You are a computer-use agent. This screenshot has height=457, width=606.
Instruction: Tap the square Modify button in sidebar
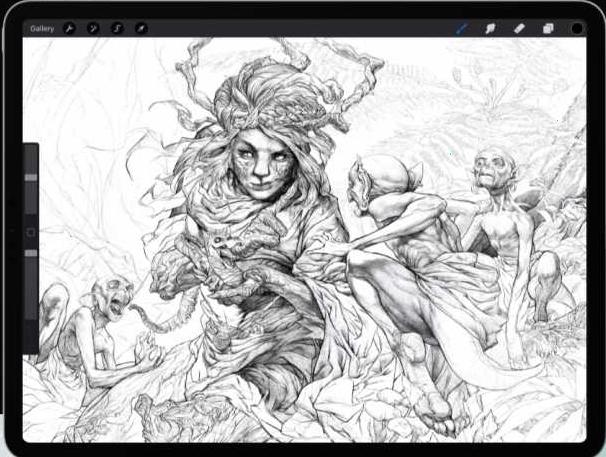tap(31, 232)
